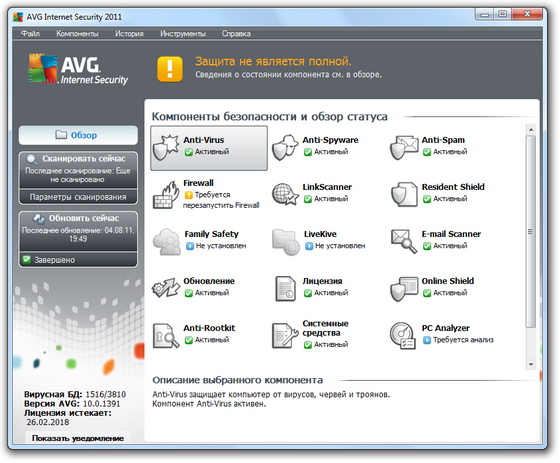Open the Anti-Spyware component icon
The width and height of the screenshot is (560, 463).
point(285,147)
